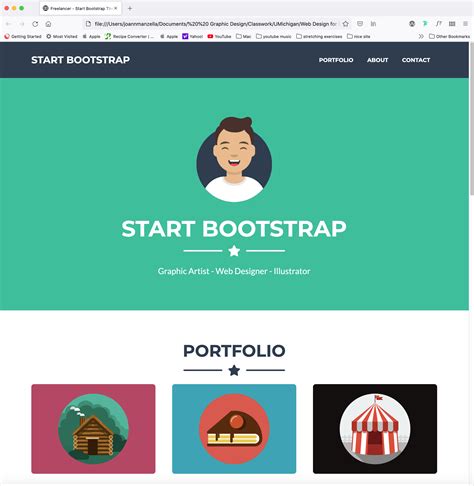Go to PORTFOLIO in the navigation bar
Image resolution: width=474 pixels, height=486 pixels.
(x=336, y=60)
